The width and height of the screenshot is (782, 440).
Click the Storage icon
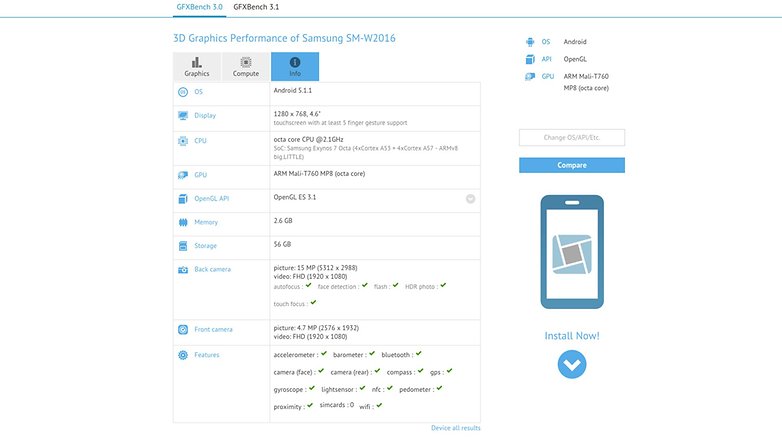[183, 246]
